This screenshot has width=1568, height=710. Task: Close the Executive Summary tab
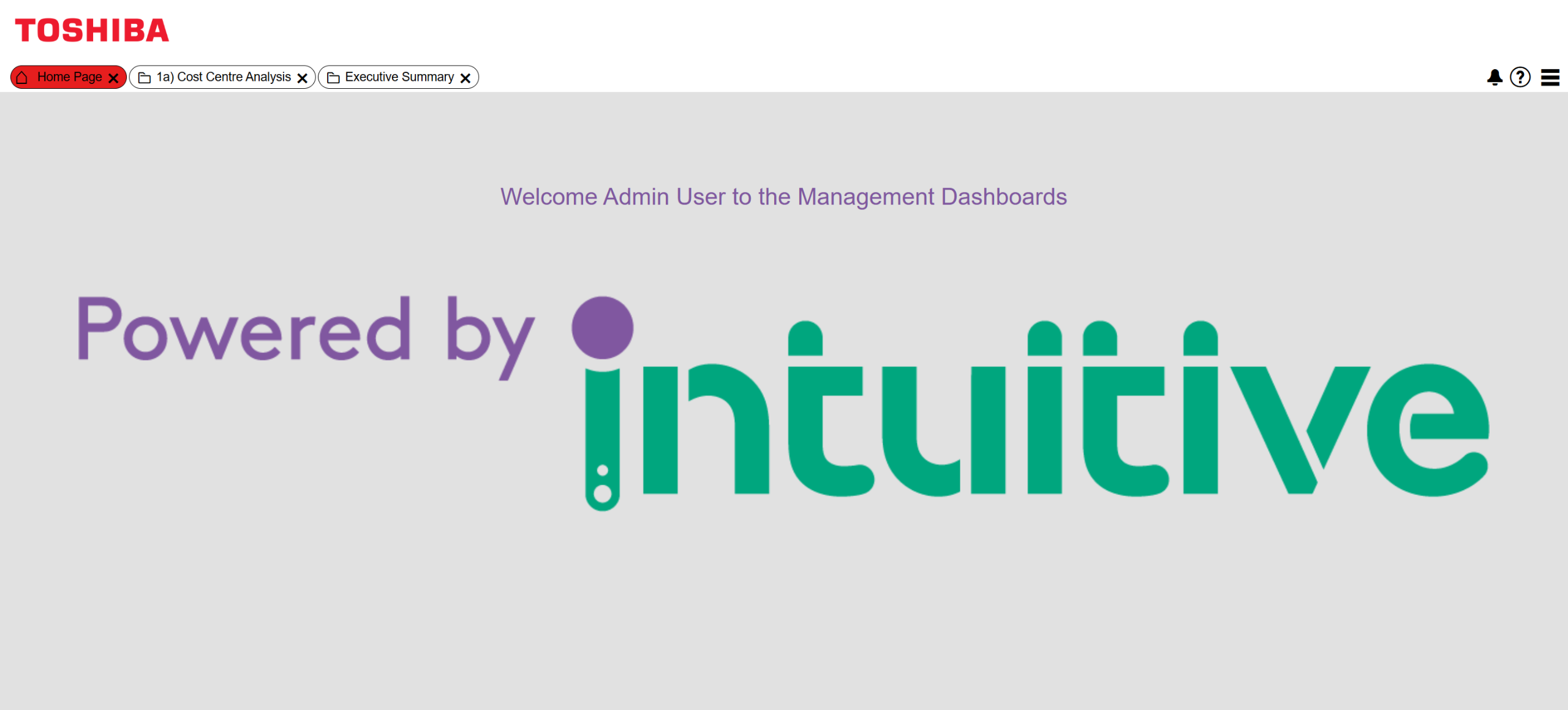[466, 78]
